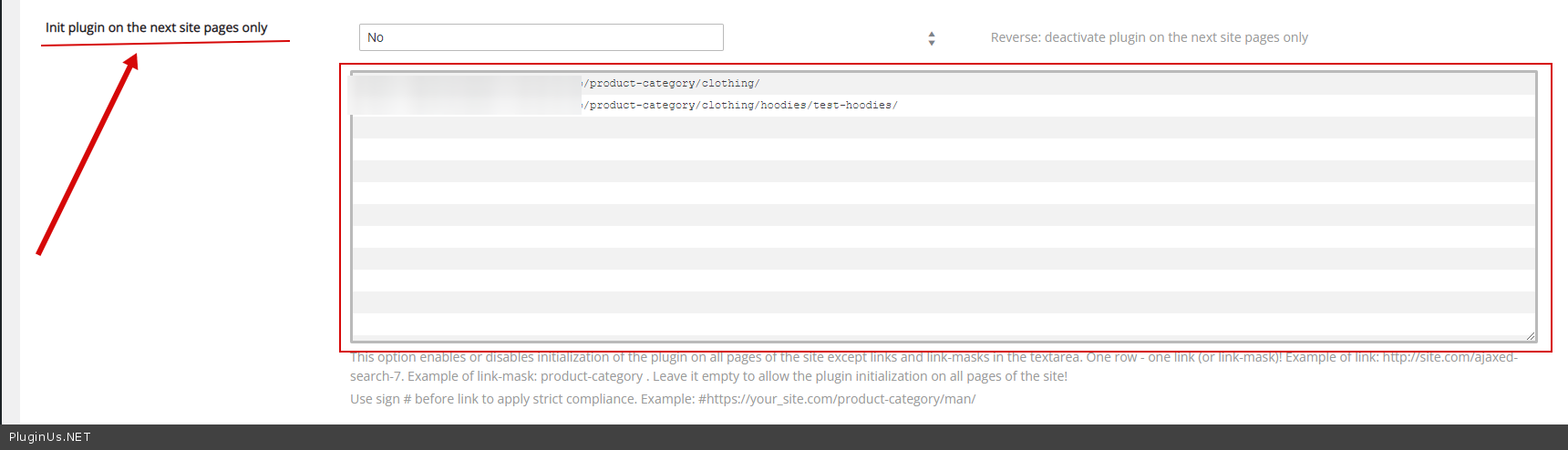Screen dimensions: 1568x450
Task: Place cursor on the /product-category/clothing/ line
Action: pyautogui.click(x=675, y=84)
